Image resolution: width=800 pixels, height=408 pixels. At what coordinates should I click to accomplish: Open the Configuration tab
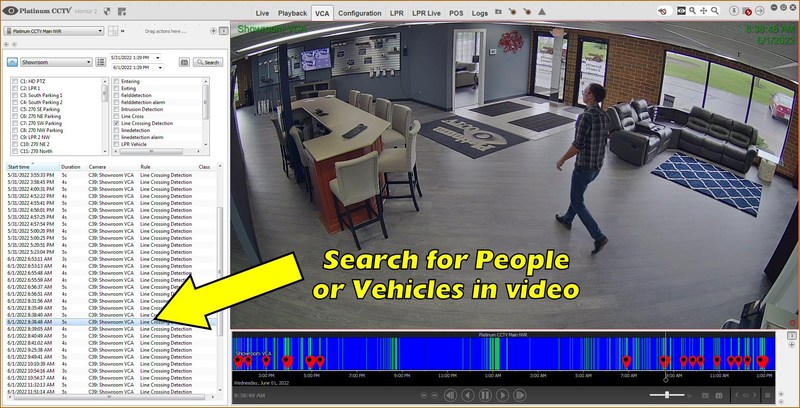tap(359, 14)
